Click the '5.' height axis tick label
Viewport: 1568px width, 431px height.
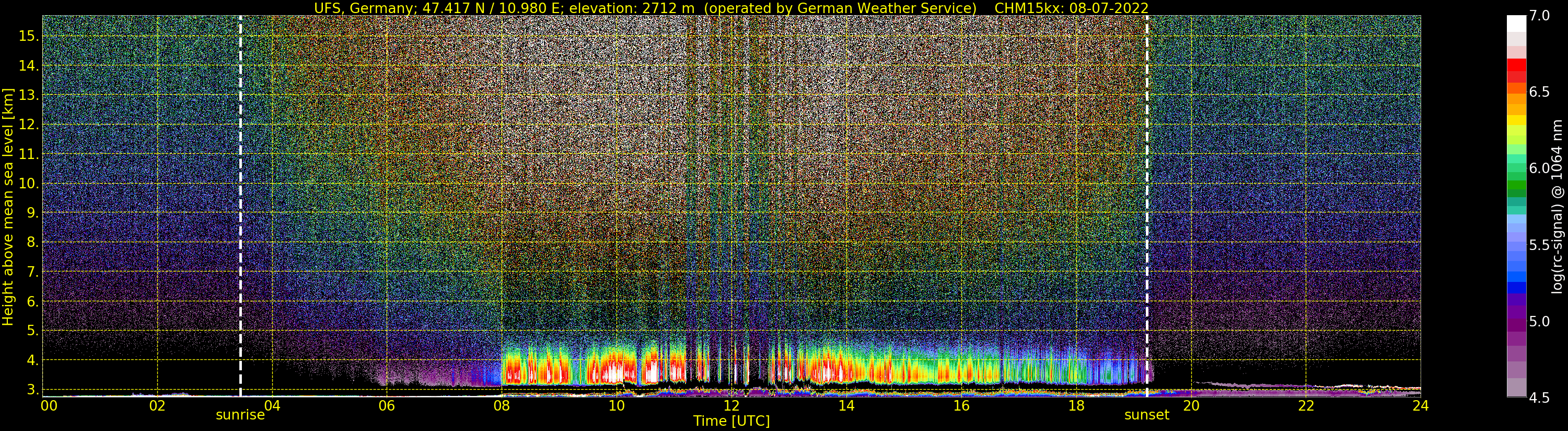pos(33,331)
